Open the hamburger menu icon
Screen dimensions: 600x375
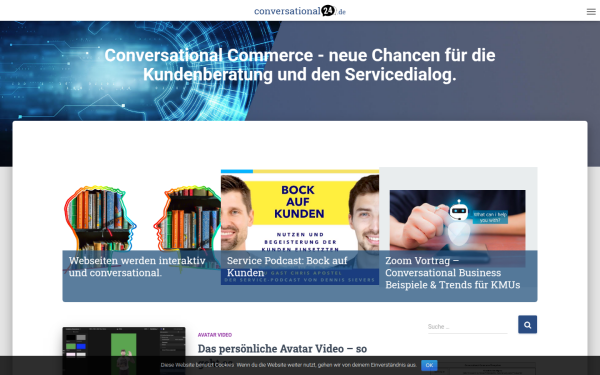tap(591, 11)
